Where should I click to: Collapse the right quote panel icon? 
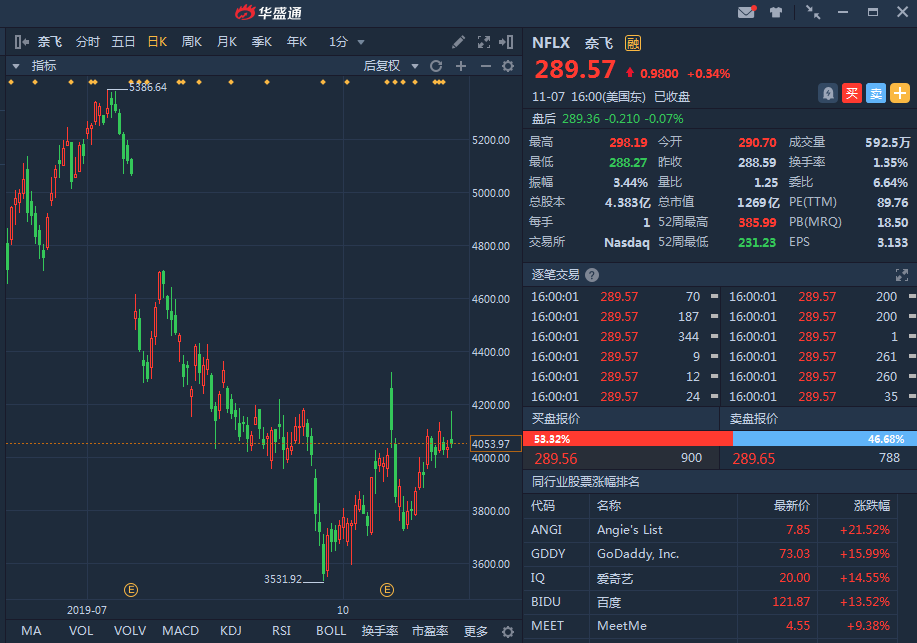pos(506,42)
